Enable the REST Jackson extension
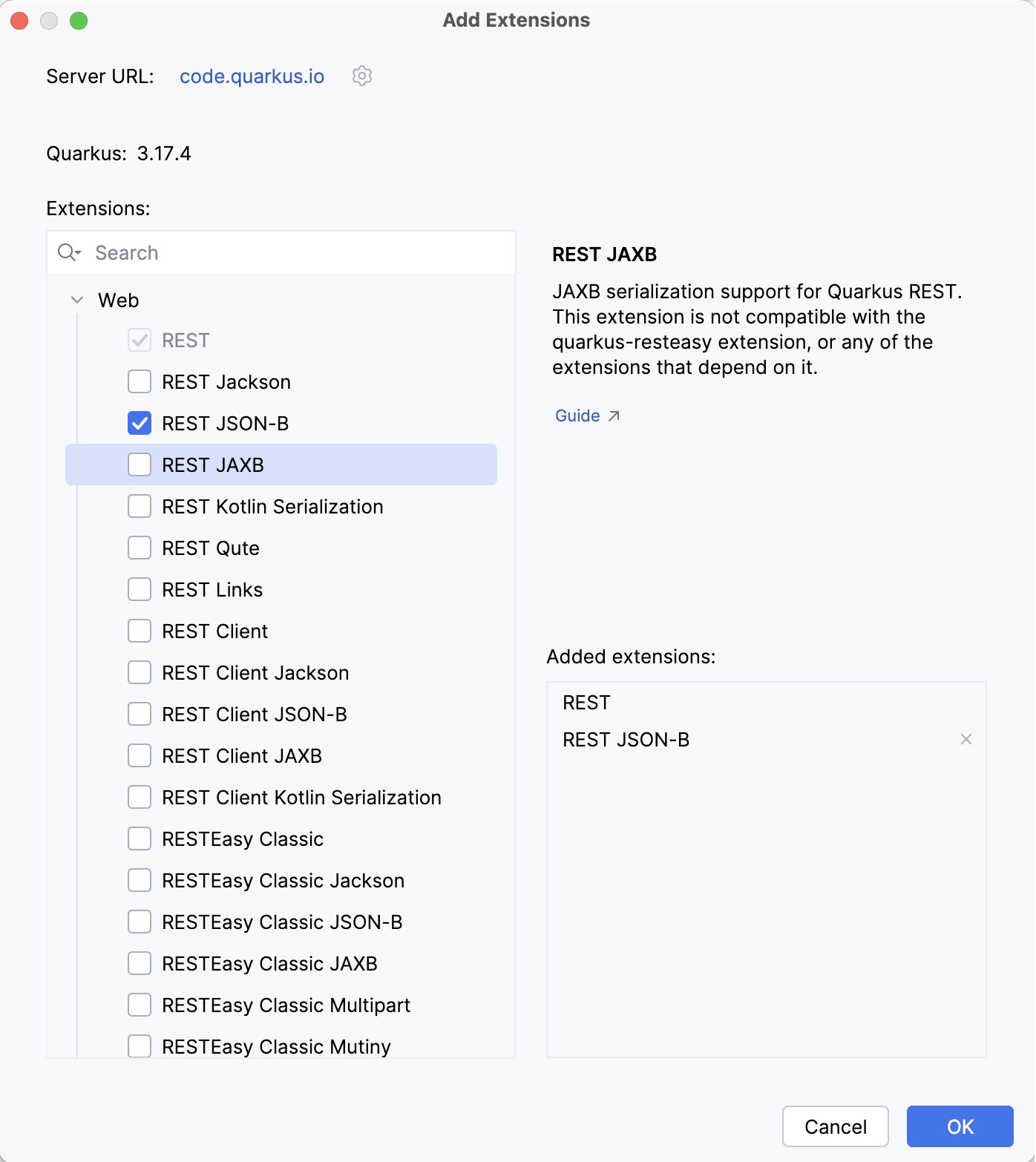Image resolution: width=1036 pixels, height=1162 pixels. 139,381
